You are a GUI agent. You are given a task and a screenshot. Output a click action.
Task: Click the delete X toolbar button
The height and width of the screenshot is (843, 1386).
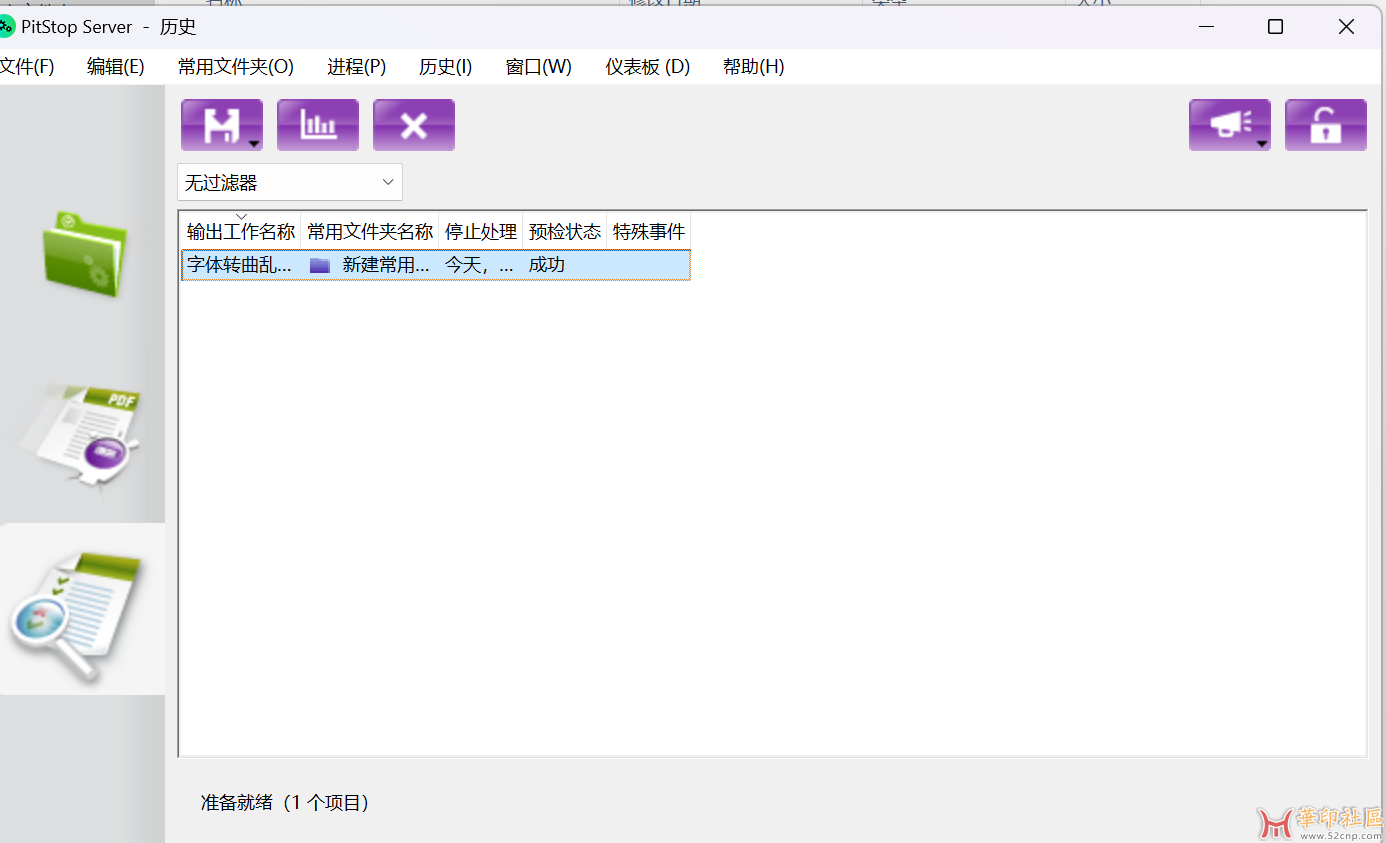[413, 125]
